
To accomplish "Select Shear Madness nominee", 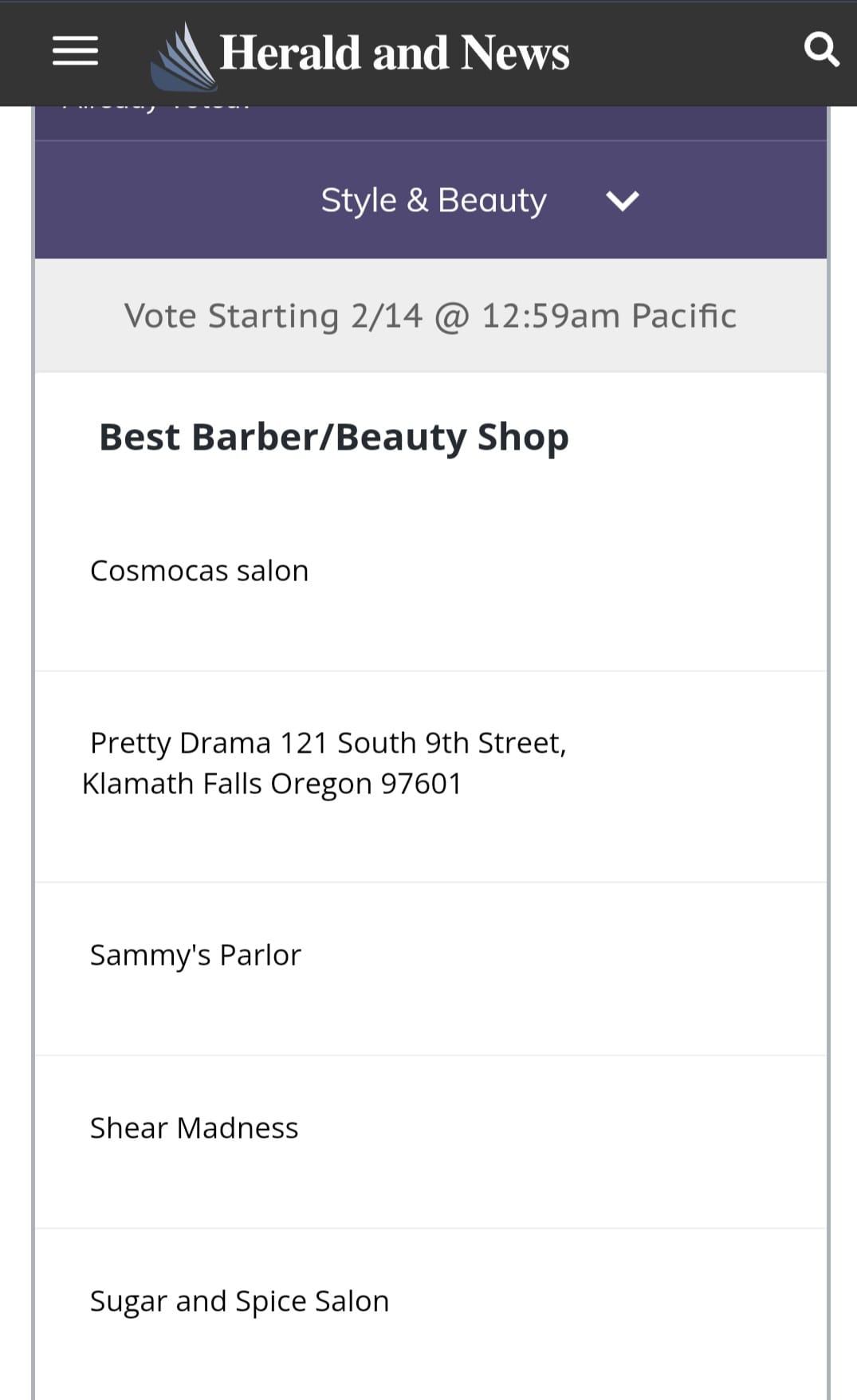I will [x=194, y=1128].
